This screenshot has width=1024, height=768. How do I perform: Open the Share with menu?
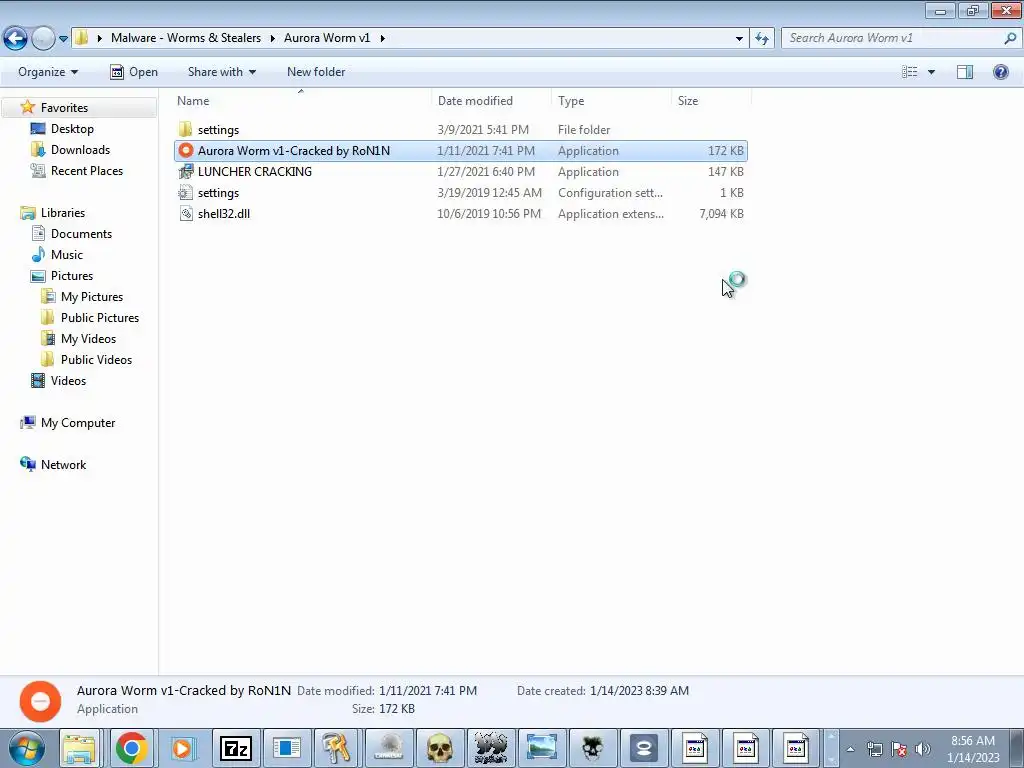[221, 72]
